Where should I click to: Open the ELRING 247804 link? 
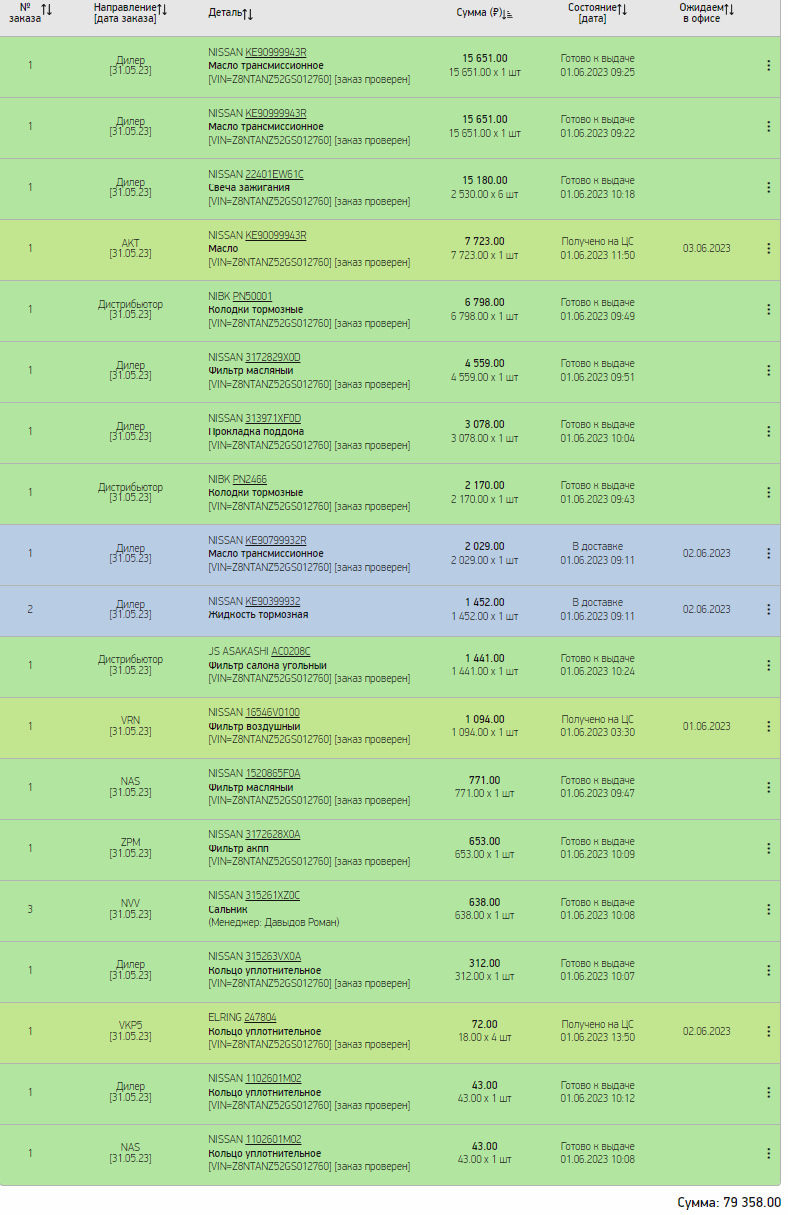click(x=260, y=1017)
